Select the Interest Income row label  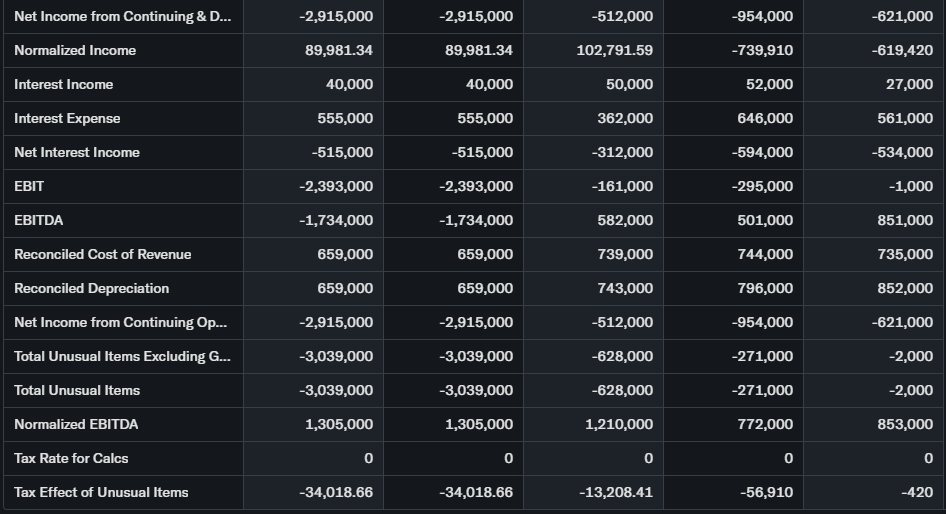pyautogui.click(x=64, y=84)
